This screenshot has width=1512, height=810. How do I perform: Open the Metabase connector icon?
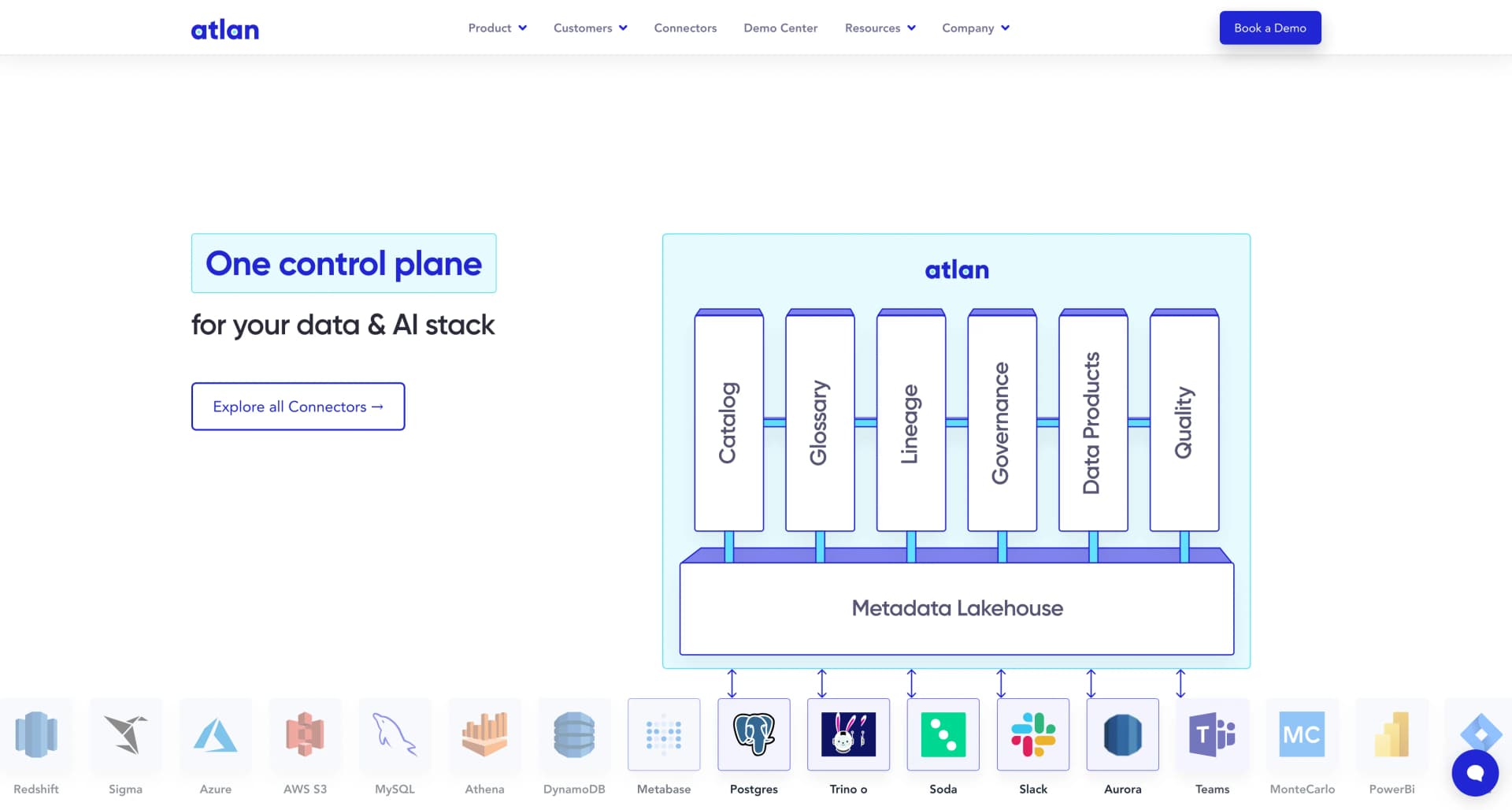click(664, 734)
